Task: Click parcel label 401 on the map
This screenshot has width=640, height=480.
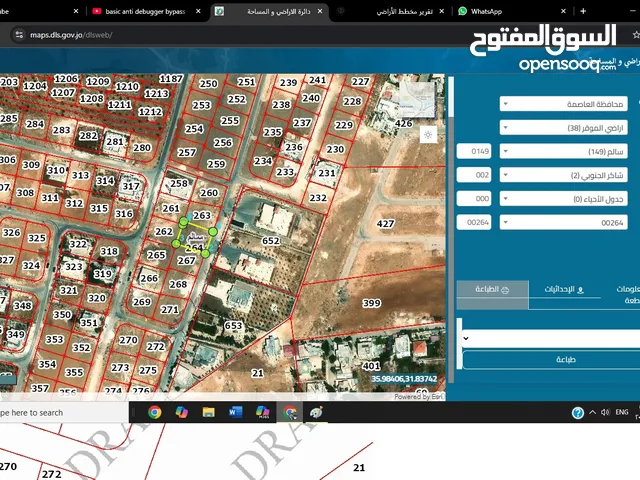Action: (371, 366)
